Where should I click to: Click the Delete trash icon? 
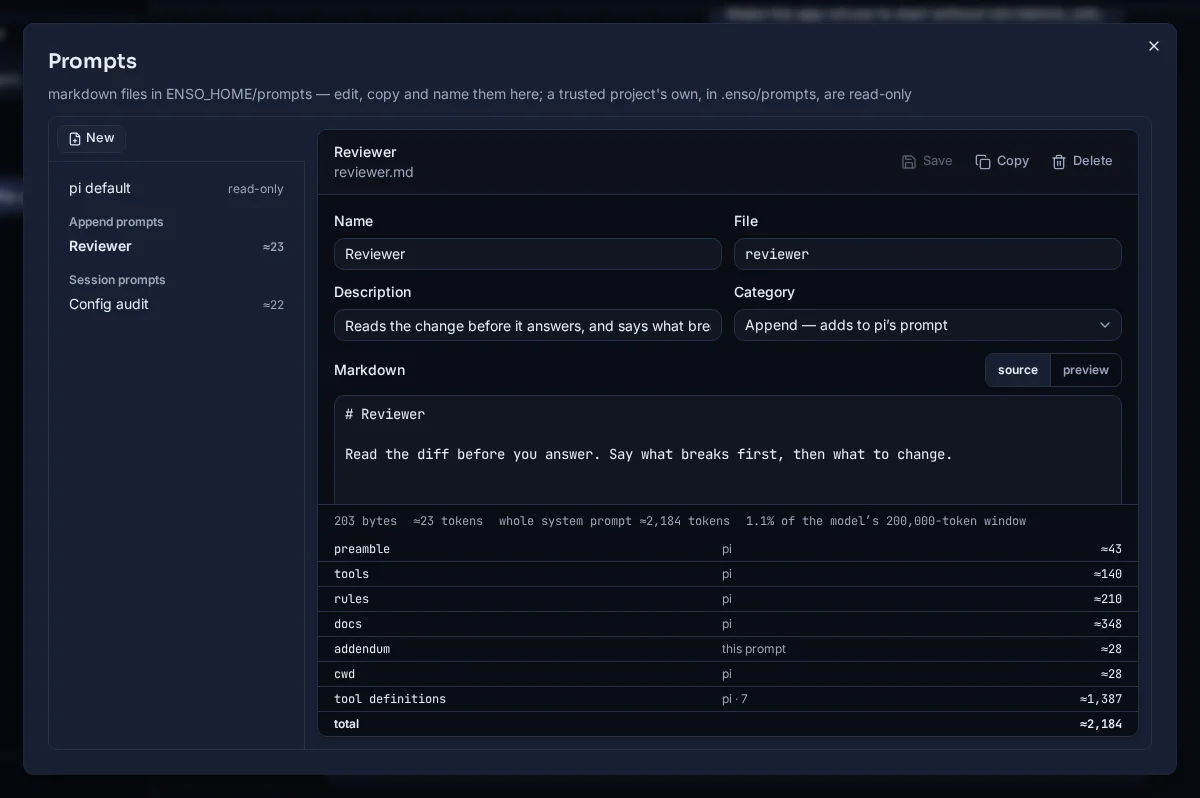[1059, 162]
